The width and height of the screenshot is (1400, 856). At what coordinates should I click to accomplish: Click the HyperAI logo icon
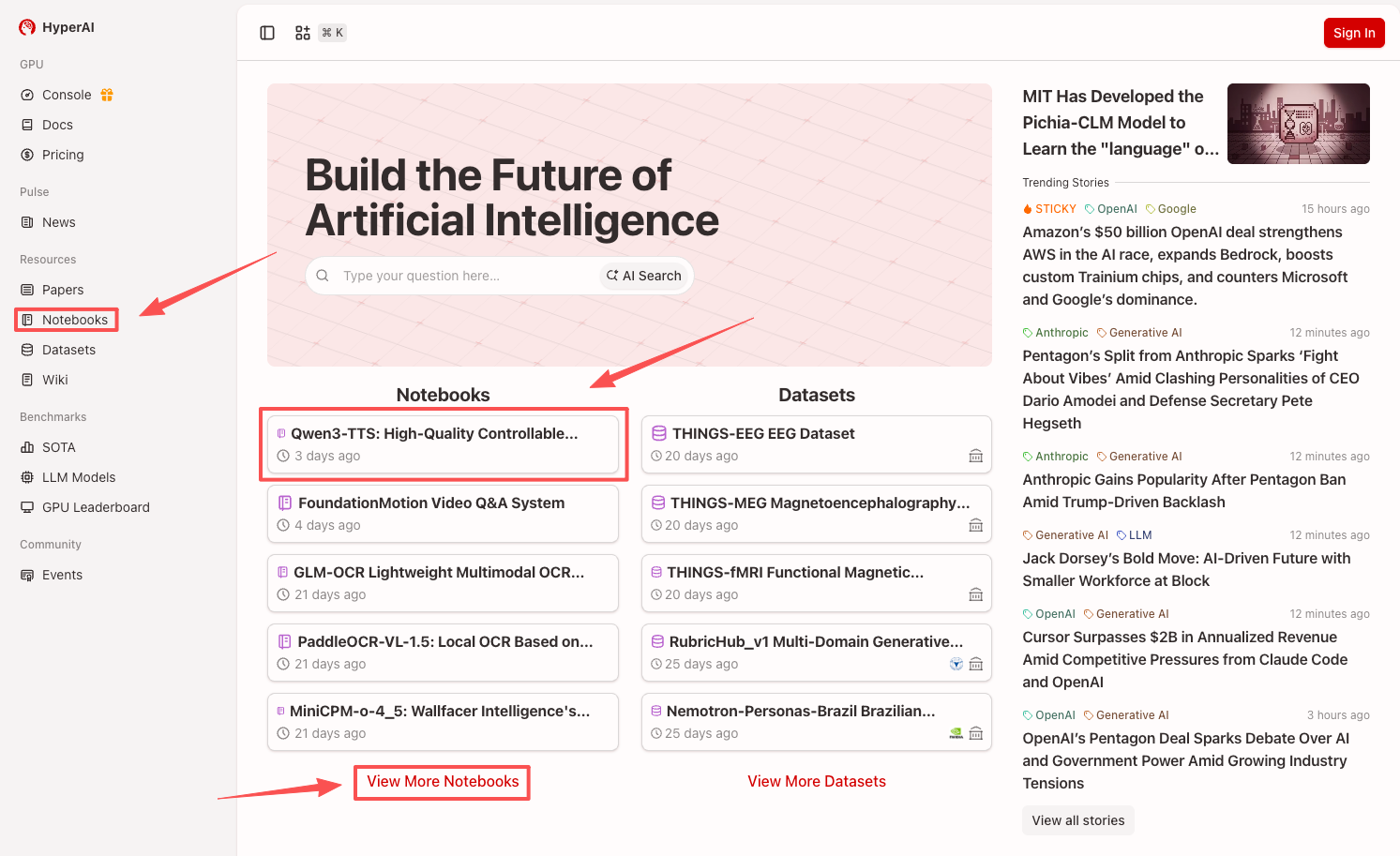27,27
